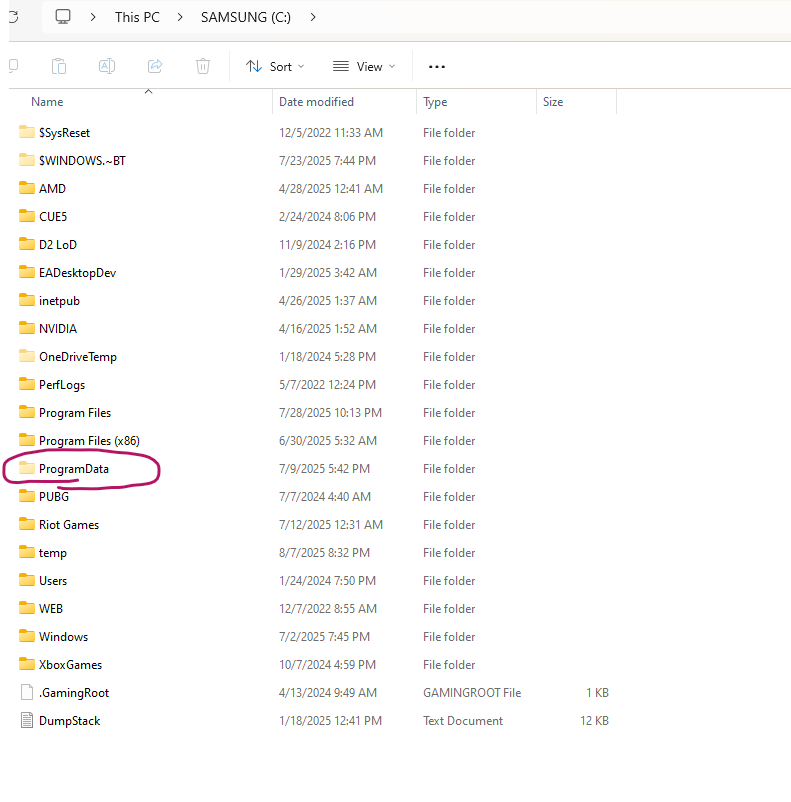Select the inetpub folder icon
Image resolution: width=791 pixels, height=802 pixels.
point(27,300)
